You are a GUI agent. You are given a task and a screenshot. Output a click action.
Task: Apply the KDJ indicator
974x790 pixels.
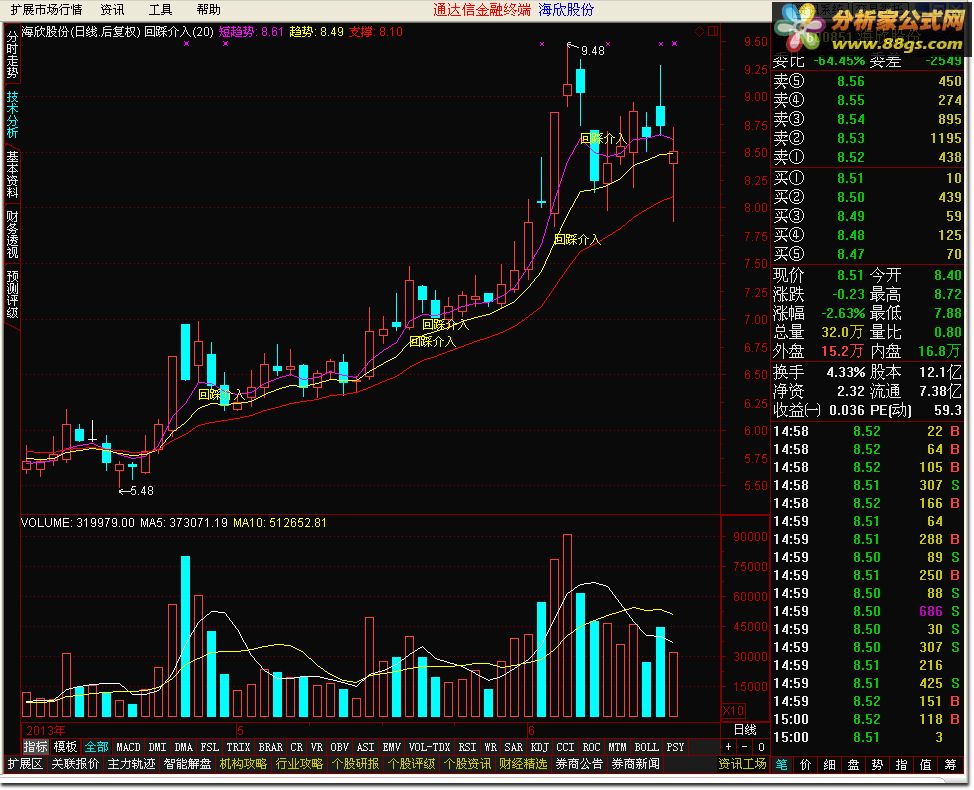[540, 747]
